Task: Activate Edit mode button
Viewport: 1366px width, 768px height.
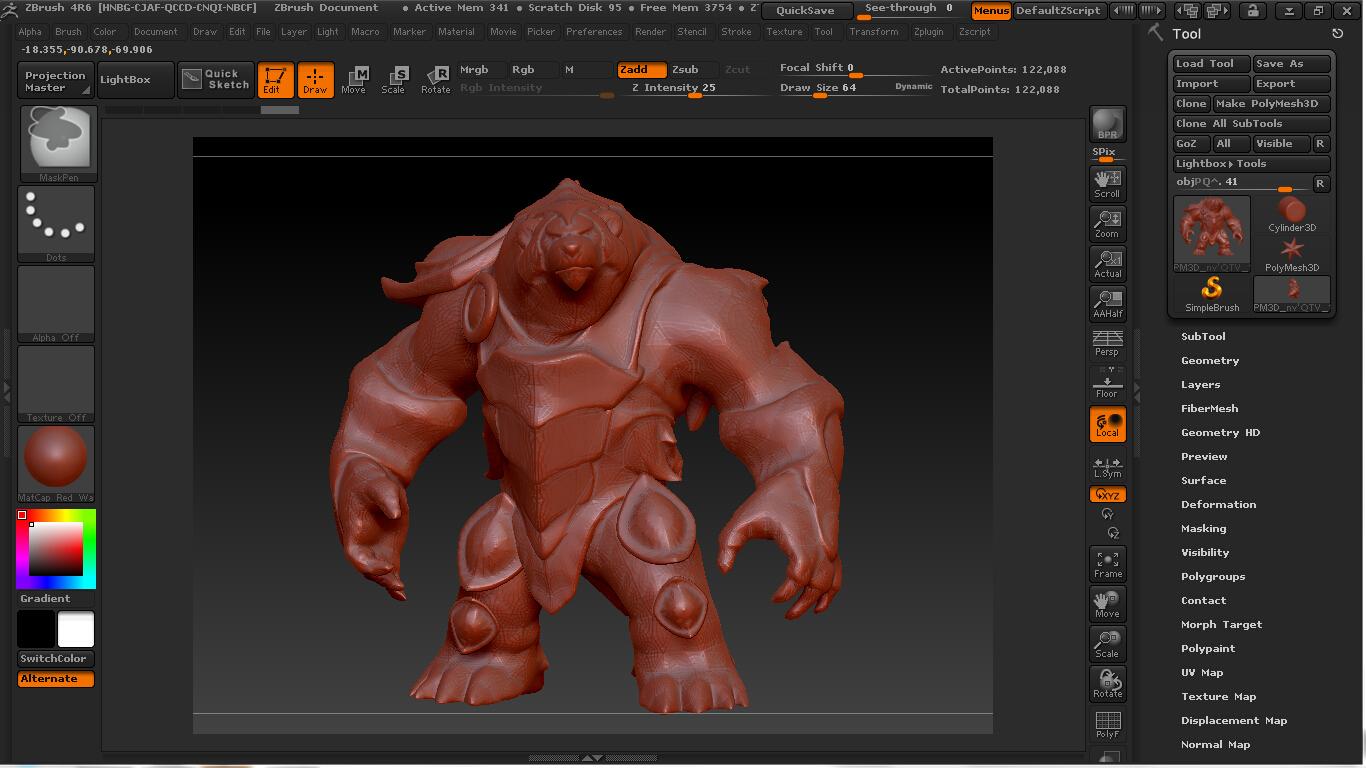Action: pyautogui.click(x=275, y=80)
